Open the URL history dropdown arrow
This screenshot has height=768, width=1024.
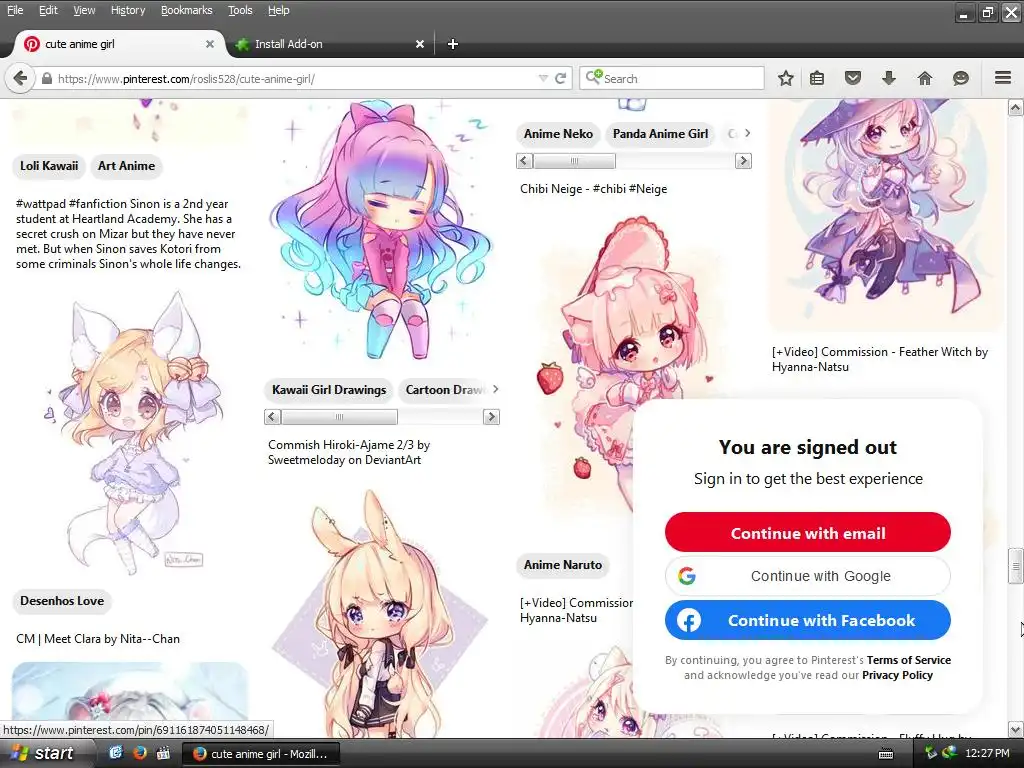(543, 78)
